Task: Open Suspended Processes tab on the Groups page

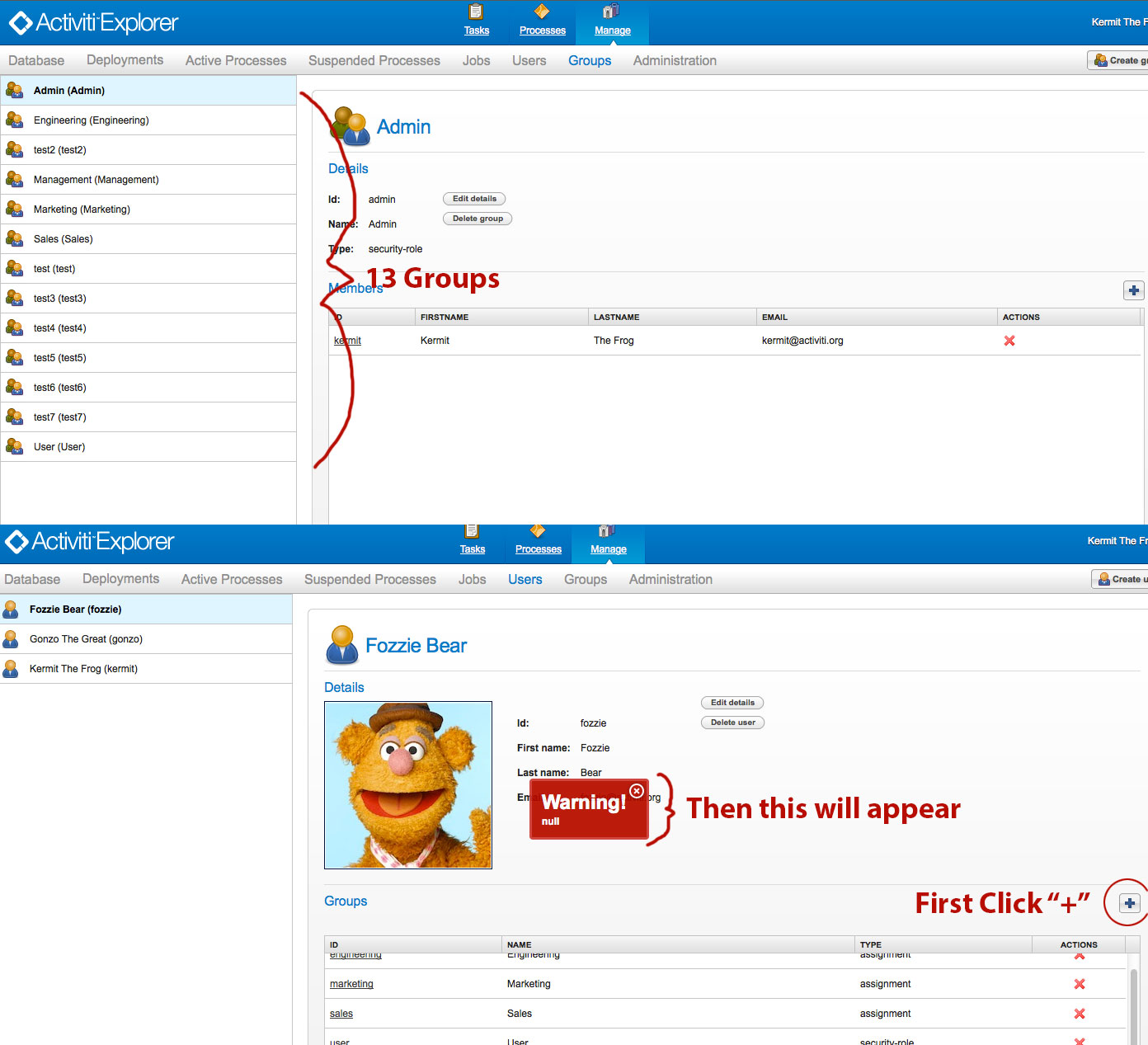Action: 374,60
